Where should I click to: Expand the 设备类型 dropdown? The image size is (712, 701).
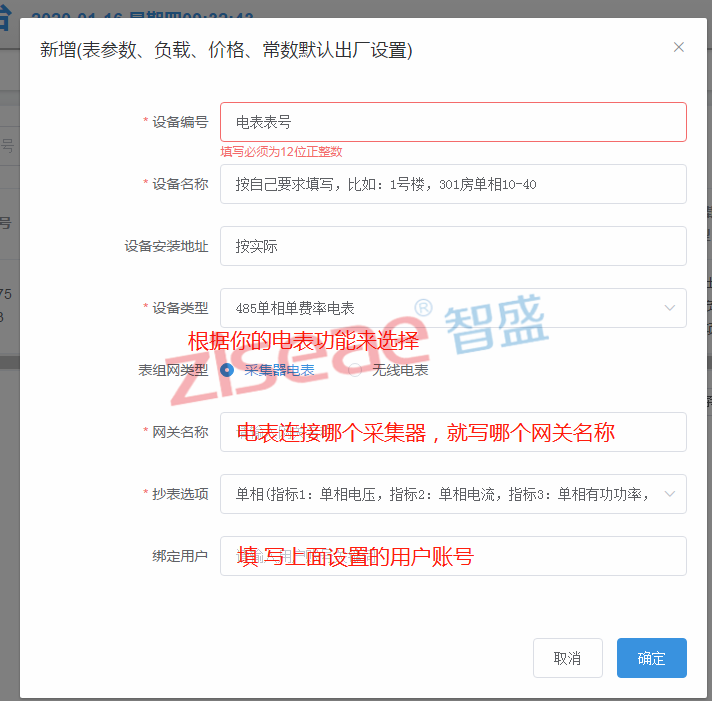tap(453, 308)
